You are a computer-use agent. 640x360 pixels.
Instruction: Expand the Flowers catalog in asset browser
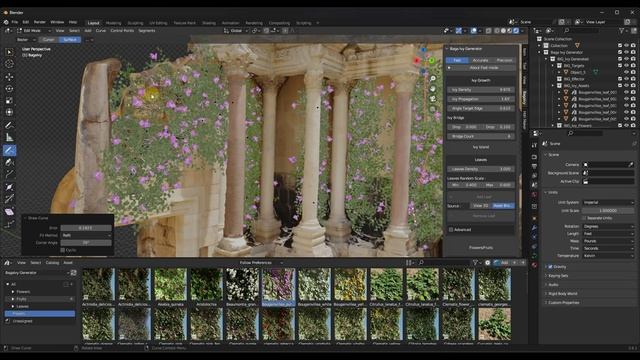[x=13, y=292]
